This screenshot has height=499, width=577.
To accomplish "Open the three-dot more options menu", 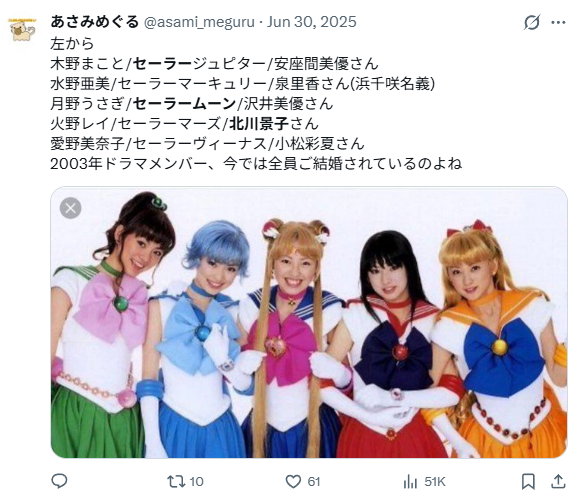I will 558,23.
